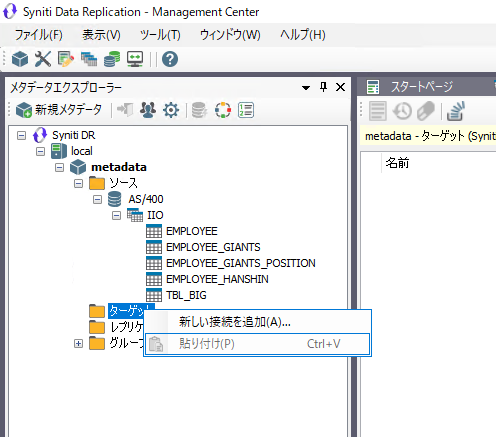Collapse the Syniti DR root node
The image size is (496, 437).
(x=21, y=136)
